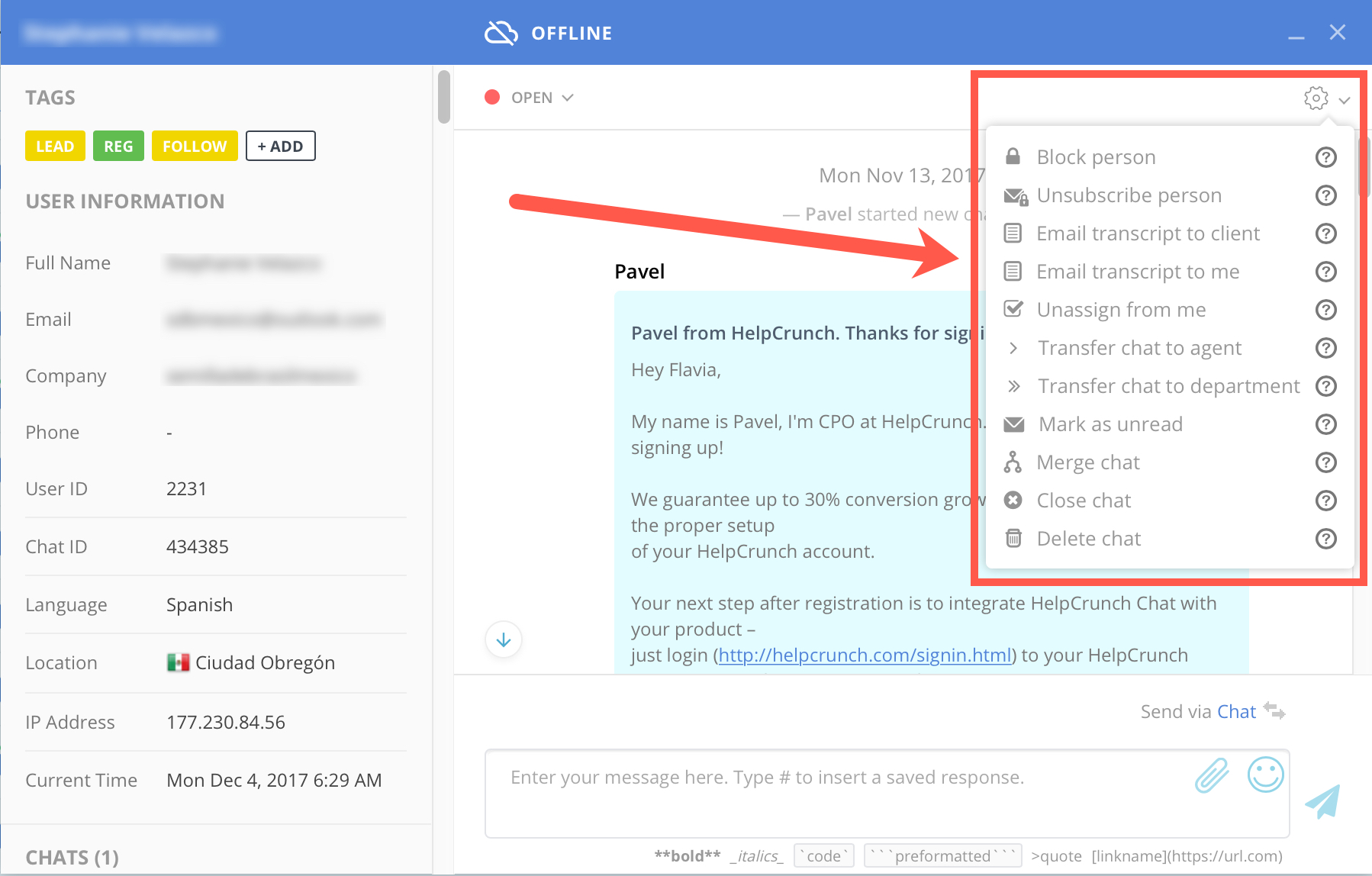This screenshot has width=1372, height=876.
Task: Open help for Close chat
Action: [x=1326, y=501]
